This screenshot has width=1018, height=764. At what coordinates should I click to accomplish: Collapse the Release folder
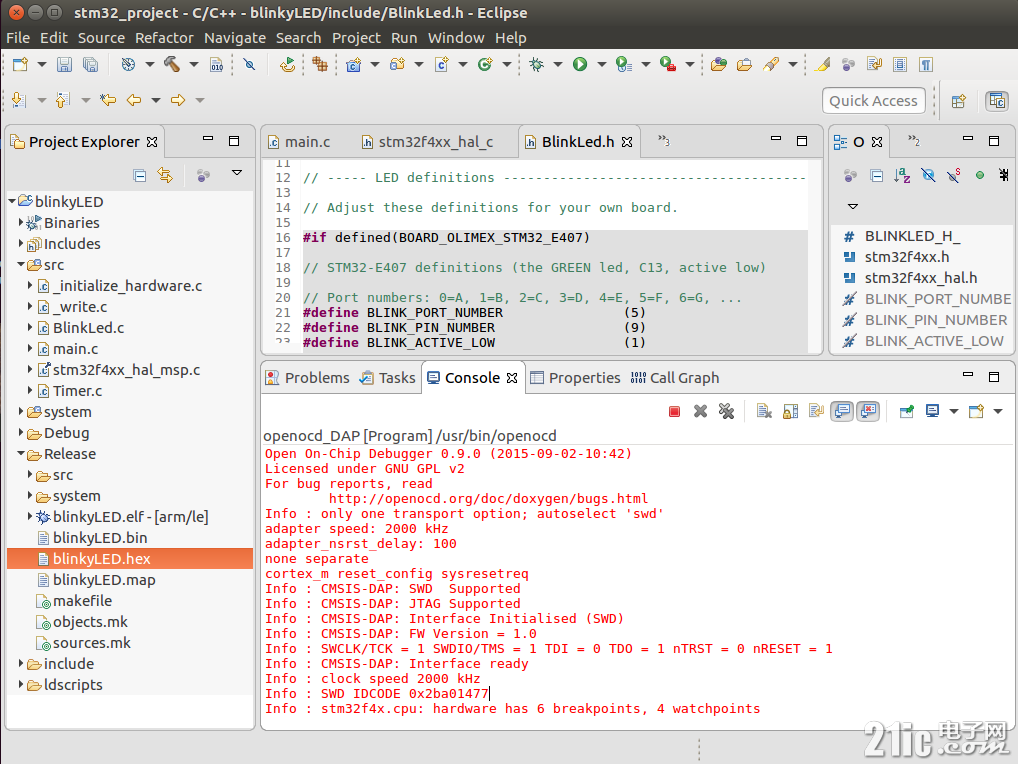(x=21, y=454)
